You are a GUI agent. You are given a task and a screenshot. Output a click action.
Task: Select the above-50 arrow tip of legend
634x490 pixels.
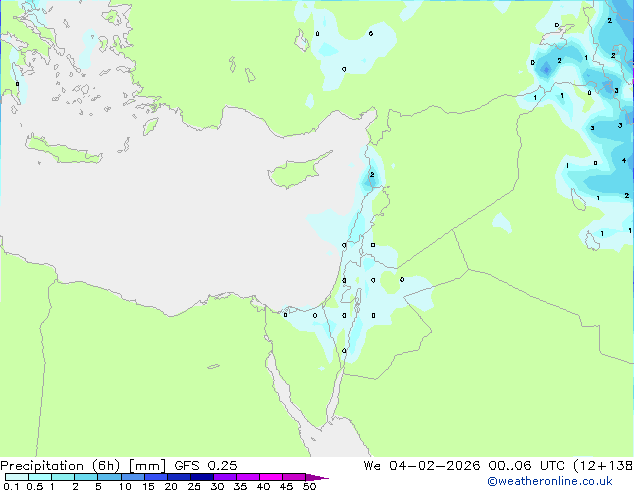(317, 477)
